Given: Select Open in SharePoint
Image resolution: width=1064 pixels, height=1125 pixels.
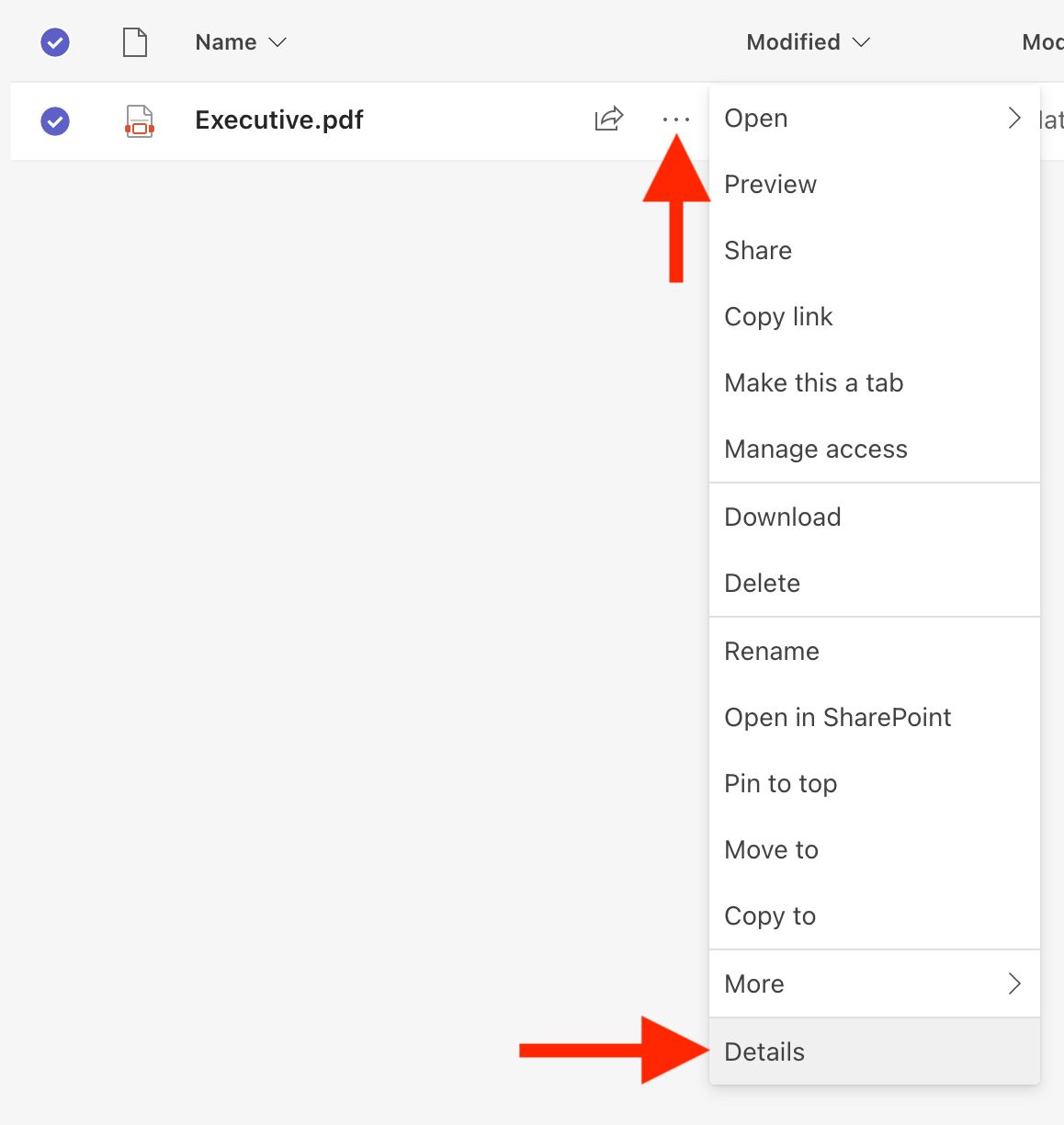Looking at the screenshot, I should [875, 717].
